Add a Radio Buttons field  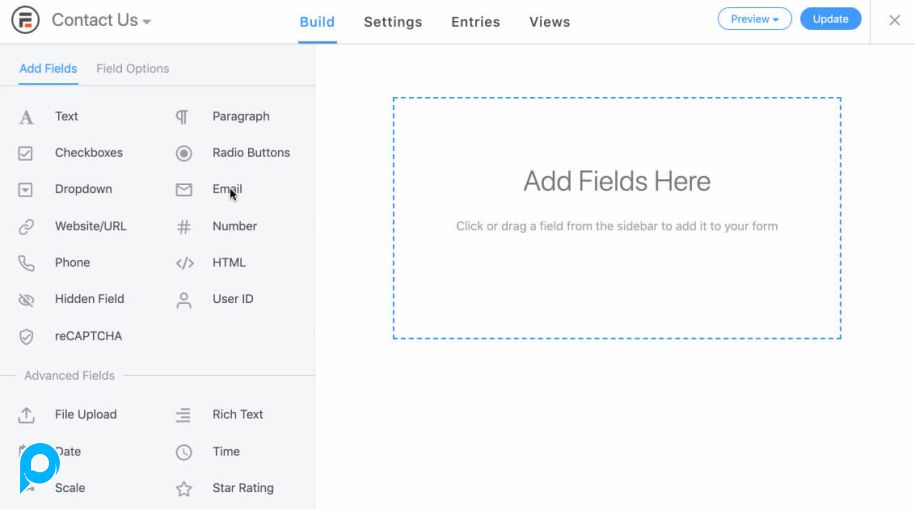[x=250, y=153]
